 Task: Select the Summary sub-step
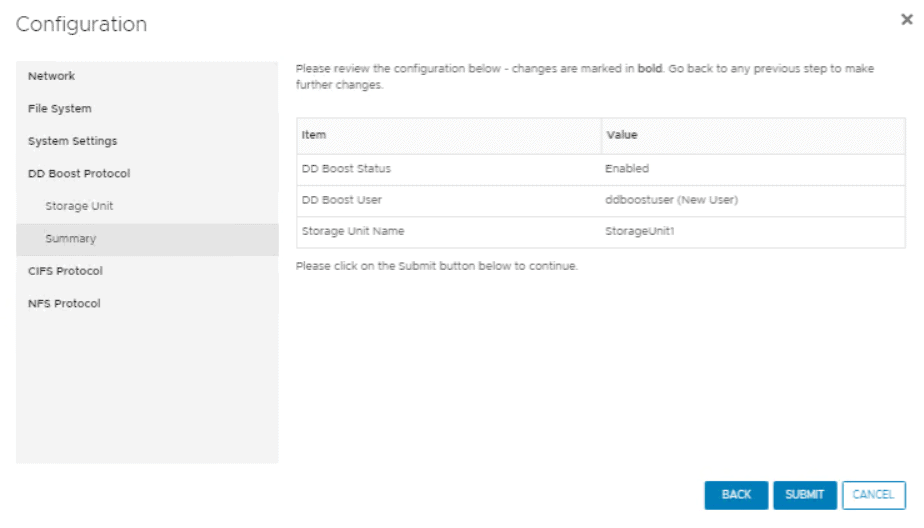[70, 239]
